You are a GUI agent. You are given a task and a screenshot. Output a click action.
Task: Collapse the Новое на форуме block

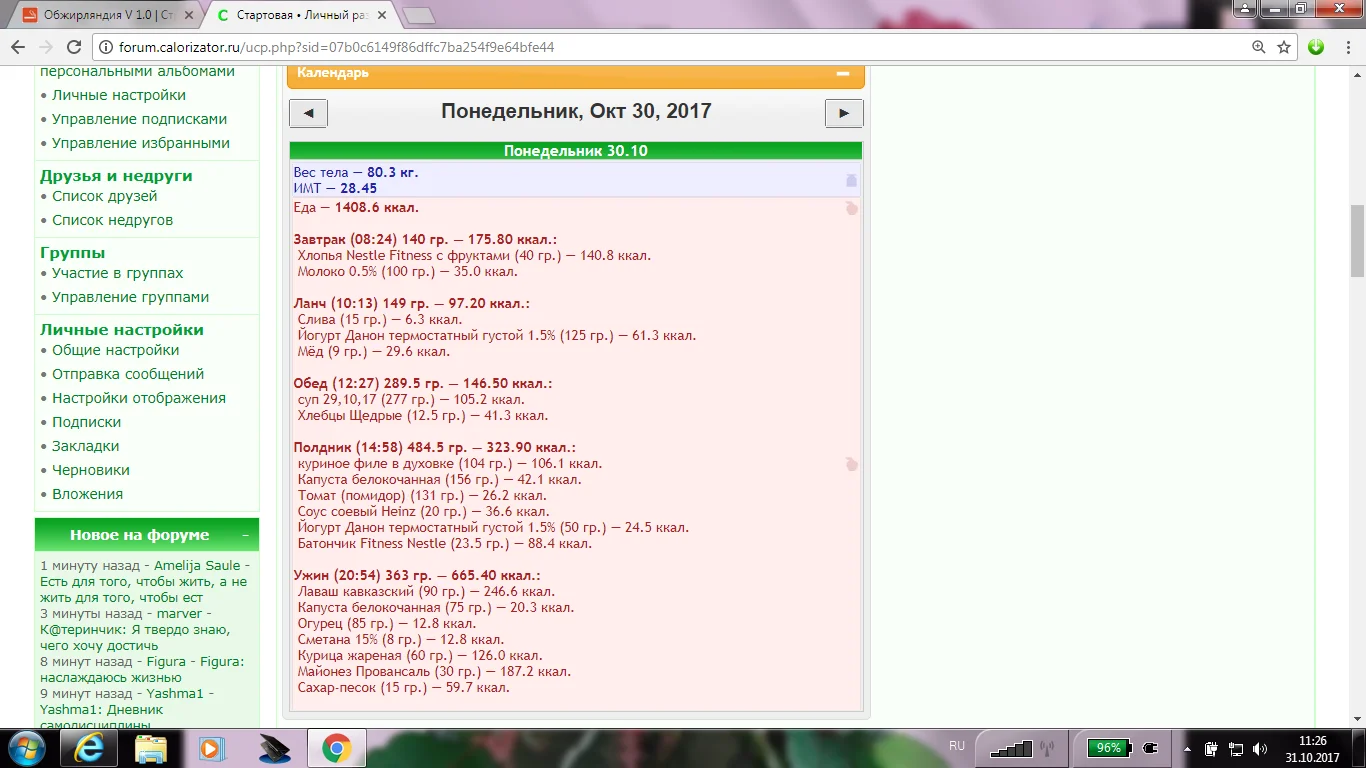point(246,535)
